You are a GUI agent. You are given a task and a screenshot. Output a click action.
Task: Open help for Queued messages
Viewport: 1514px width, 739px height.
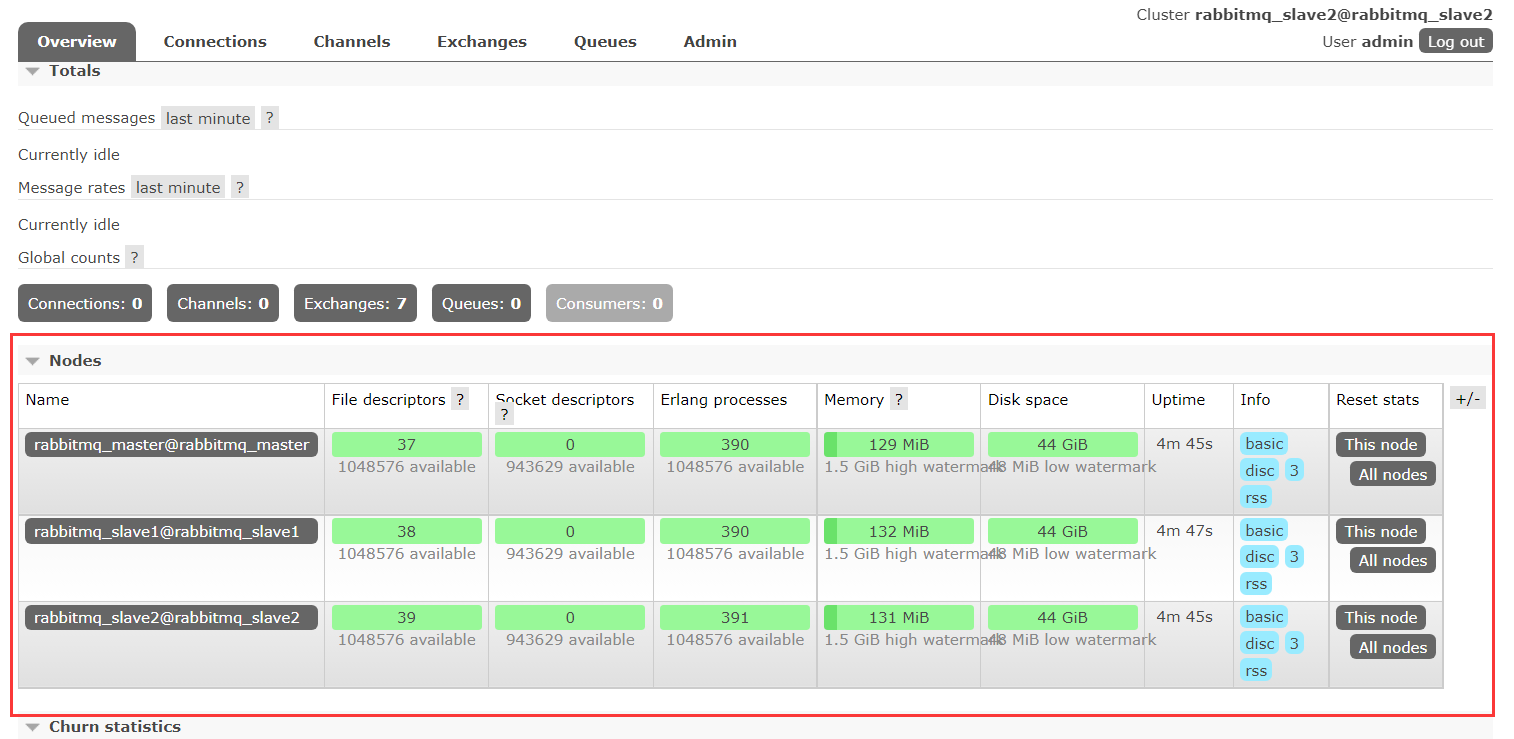pos(270,118)
